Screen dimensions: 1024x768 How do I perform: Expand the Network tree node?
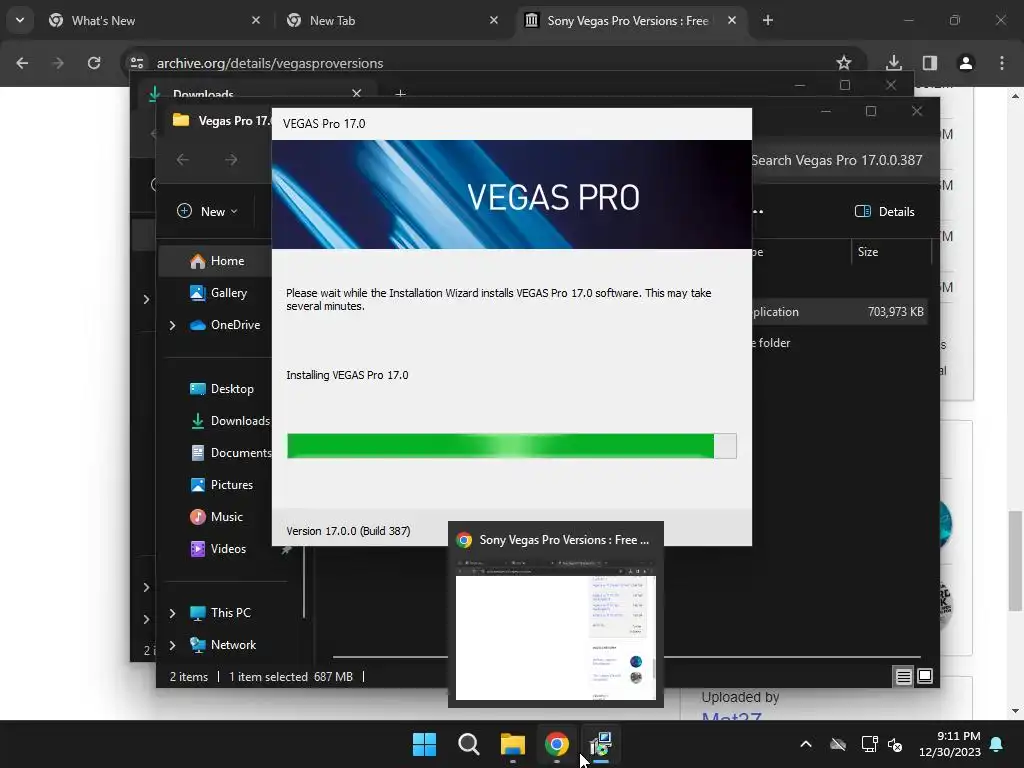coord(172,645)
